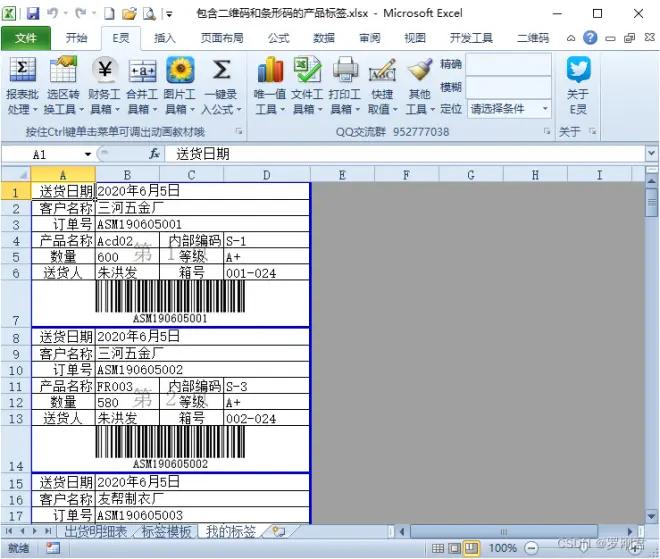Click the fx insert function icon
The image size is (660, 559).
coord(154,154)
